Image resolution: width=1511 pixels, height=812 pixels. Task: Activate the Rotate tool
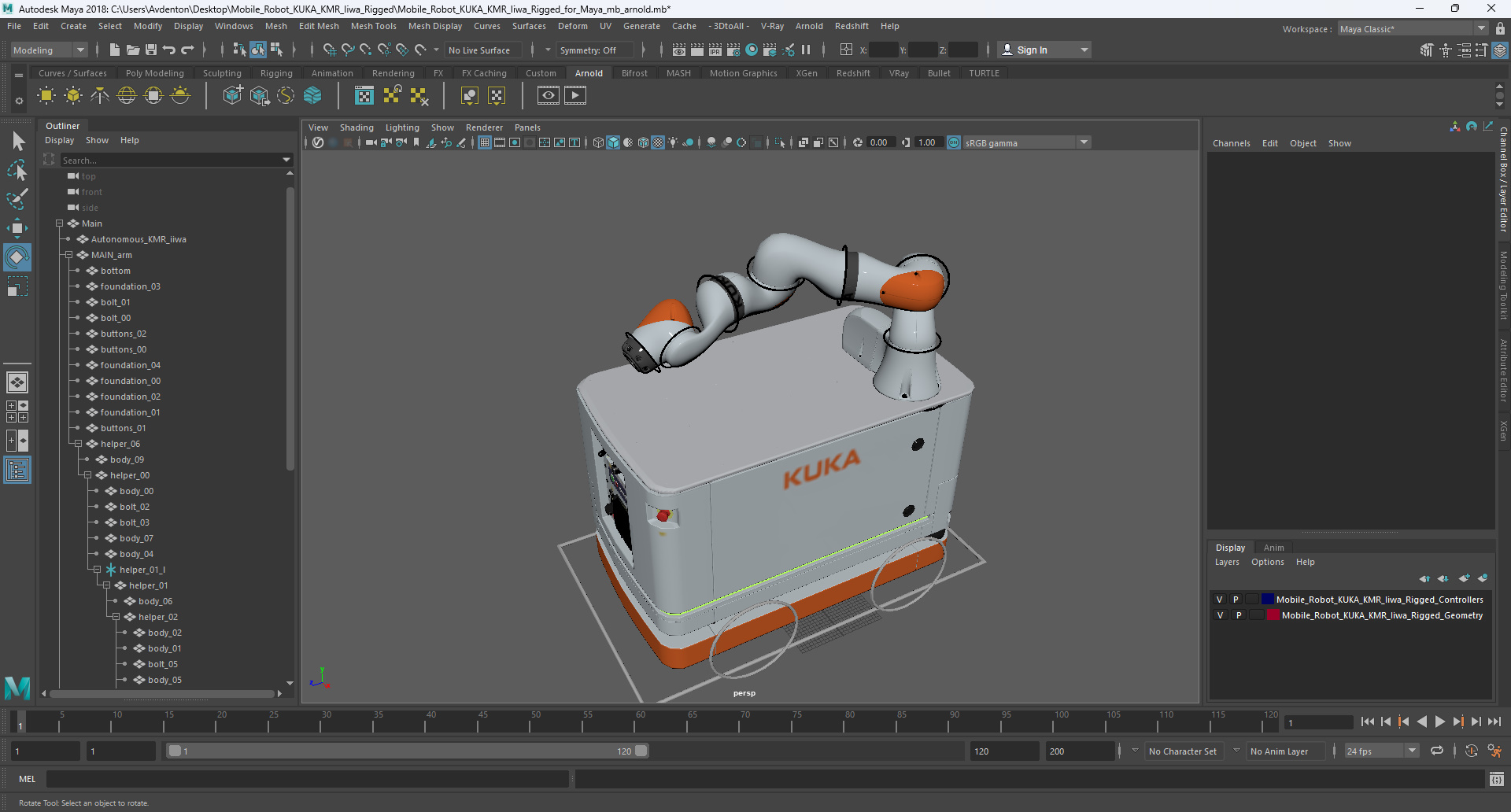point(17,257)
